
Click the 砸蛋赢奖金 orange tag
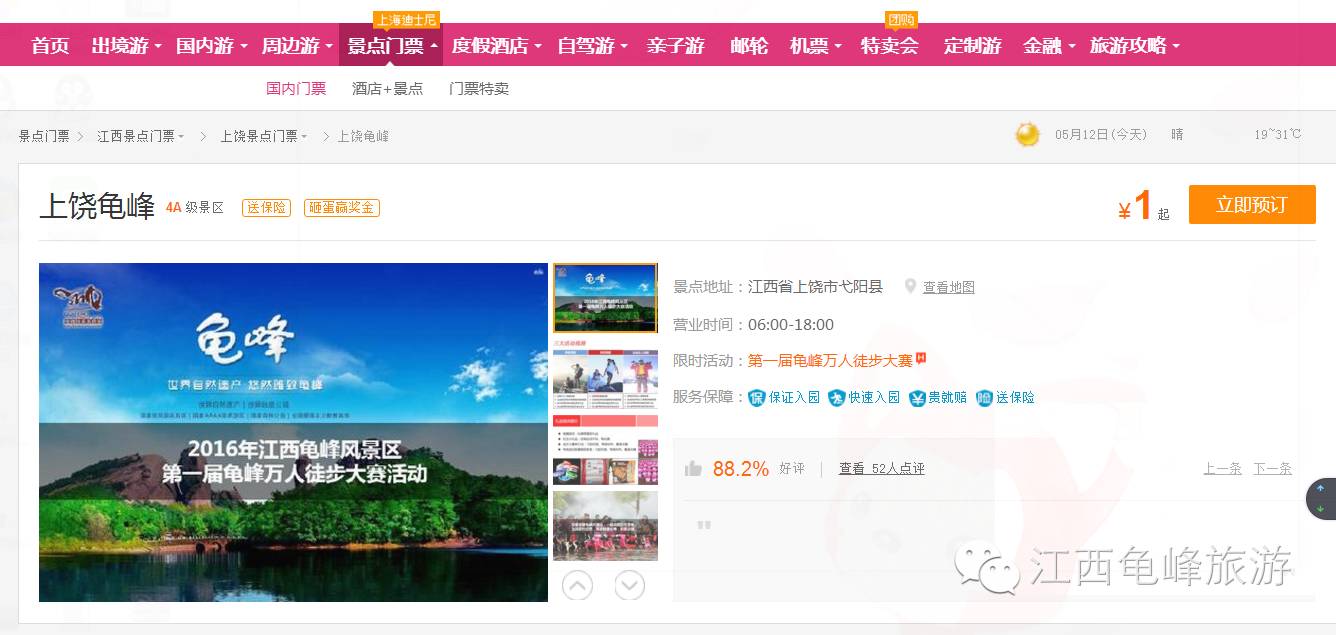[342, 207]
